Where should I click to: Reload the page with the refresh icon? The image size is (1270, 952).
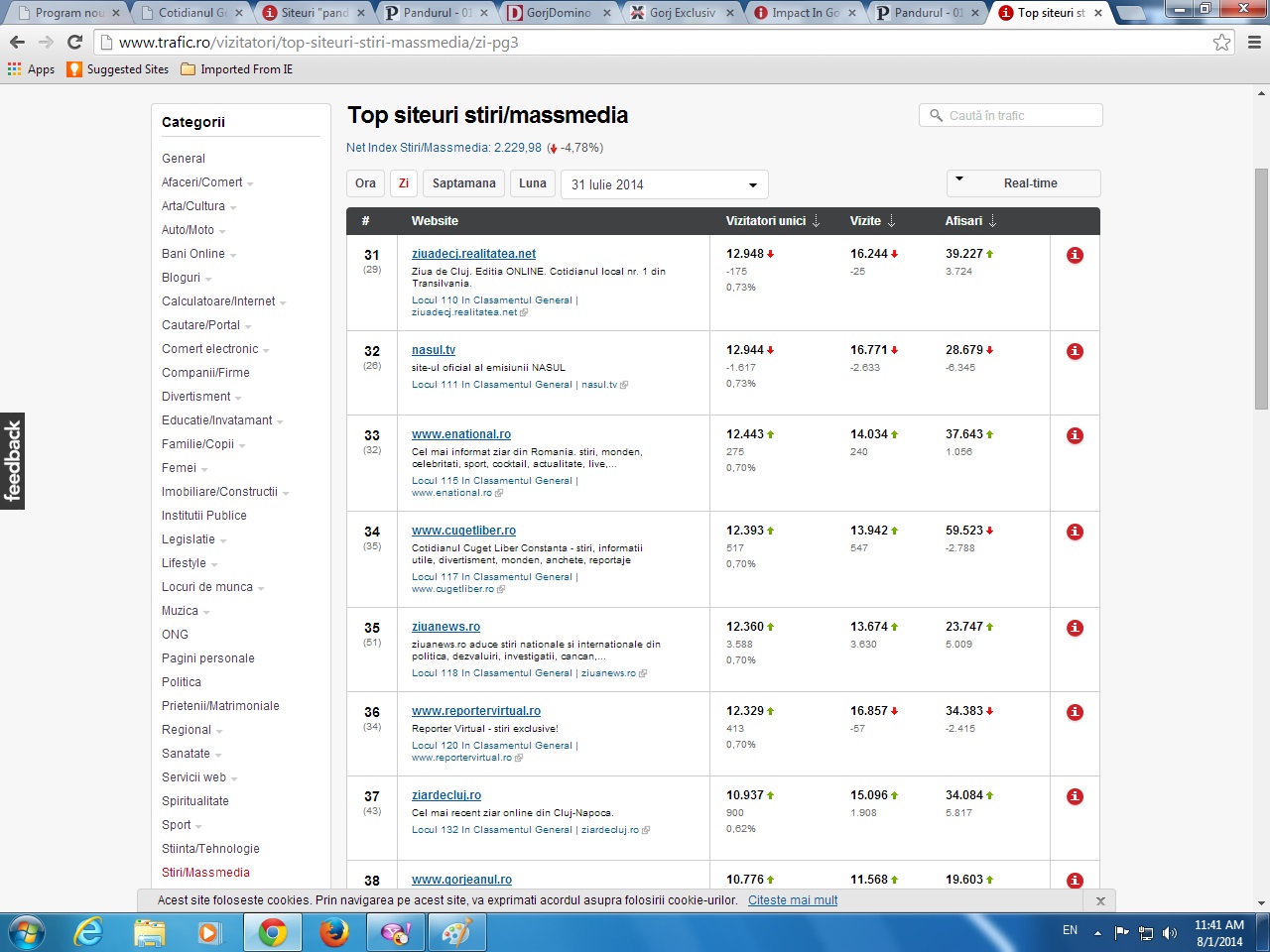click(x=74, y=43)
